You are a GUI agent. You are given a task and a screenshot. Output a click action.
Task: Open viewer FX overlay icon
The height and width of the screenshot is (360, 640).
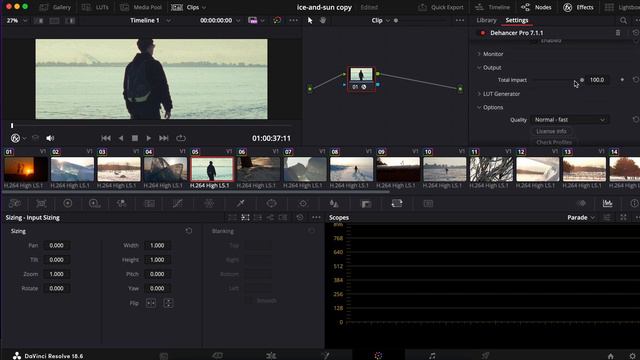pos(16,138)
